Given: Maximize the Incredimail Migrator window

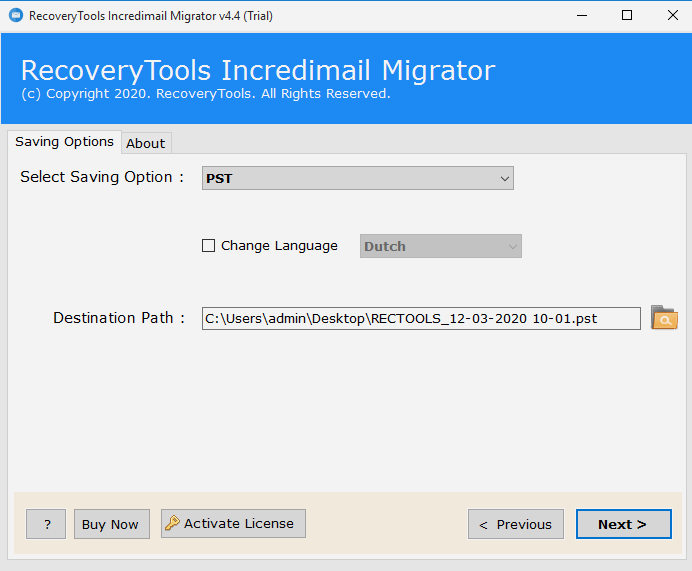Looking at the screenshot, I should (626, 16).
